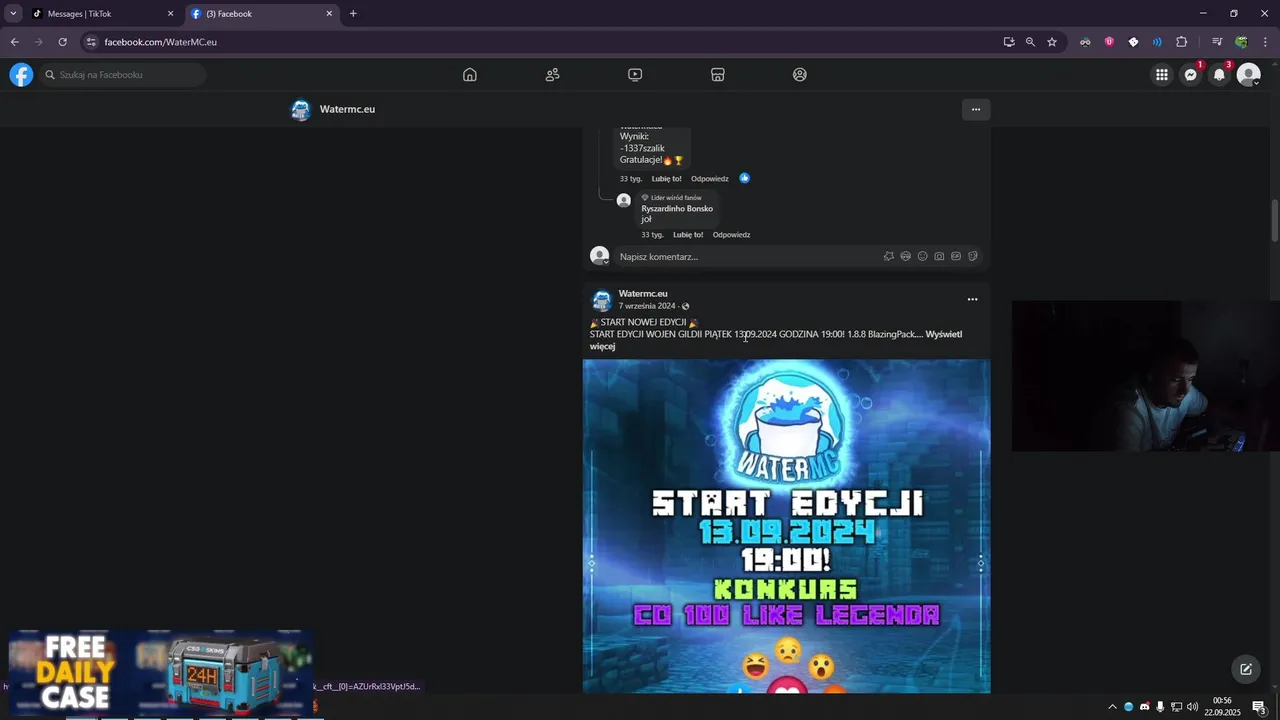
Task: Open the zoom control icon in address bar
Action: click(x=1030, y=42)
